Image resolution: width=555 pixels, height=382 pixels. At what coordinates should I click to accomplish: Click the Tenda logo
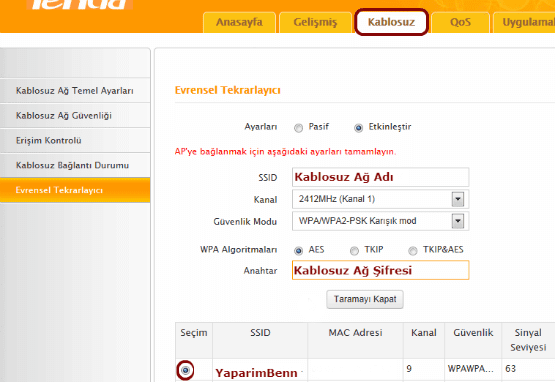coord(81,4)
